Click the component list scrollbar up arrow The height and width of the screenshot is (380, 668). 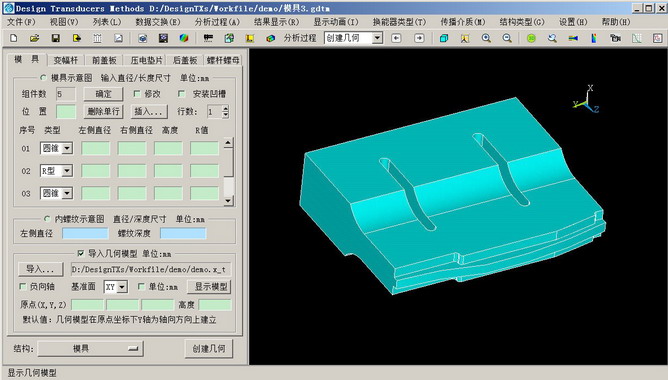228,143
